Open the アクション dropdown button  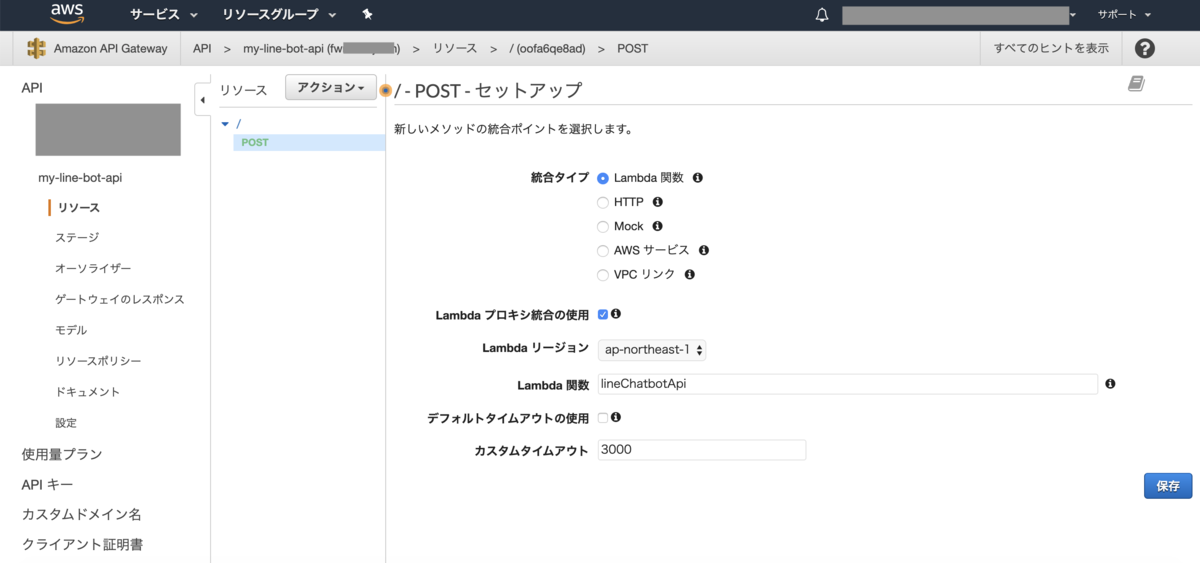tap(331, 88)
